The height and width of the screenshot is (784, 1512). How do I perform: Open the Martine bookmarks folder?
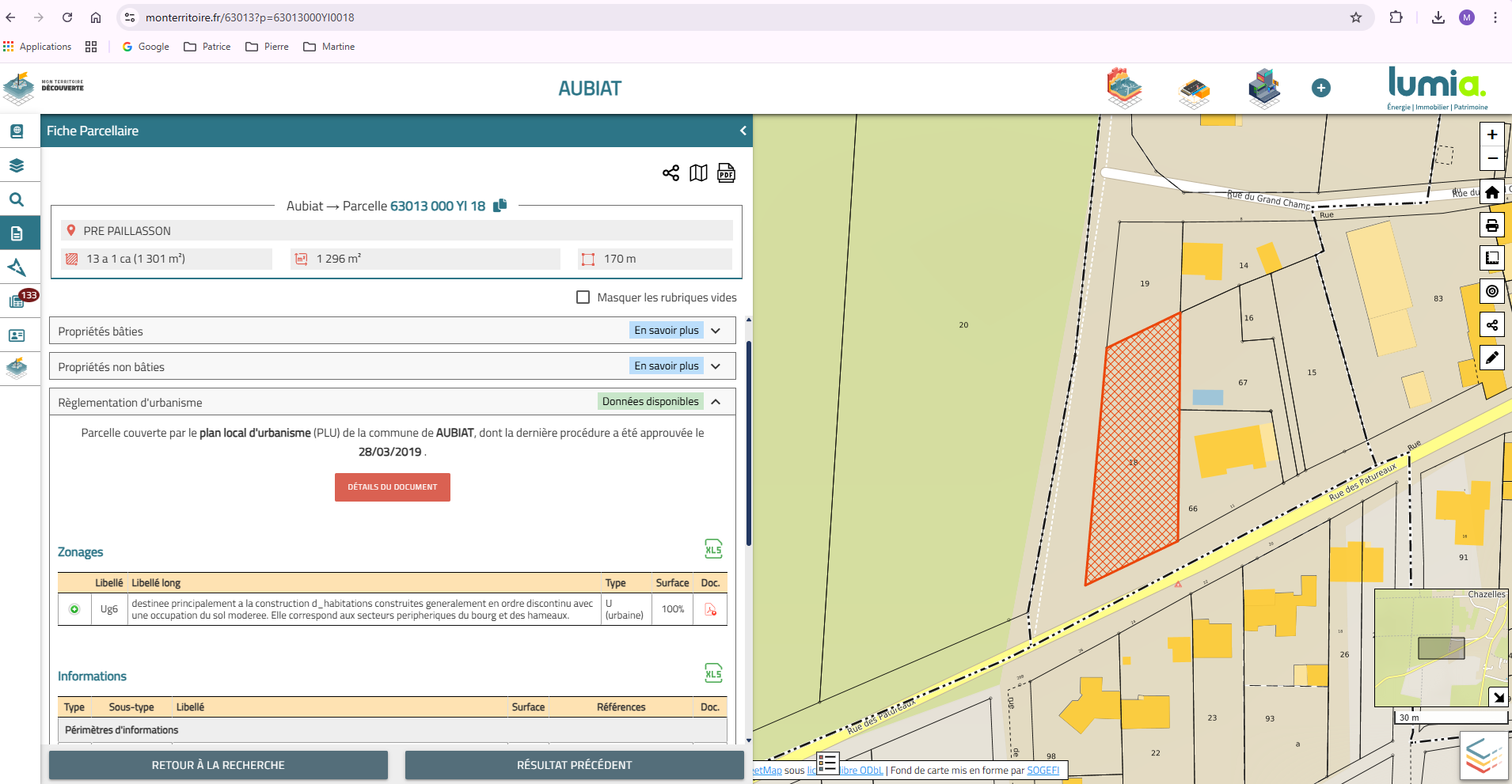329,47
